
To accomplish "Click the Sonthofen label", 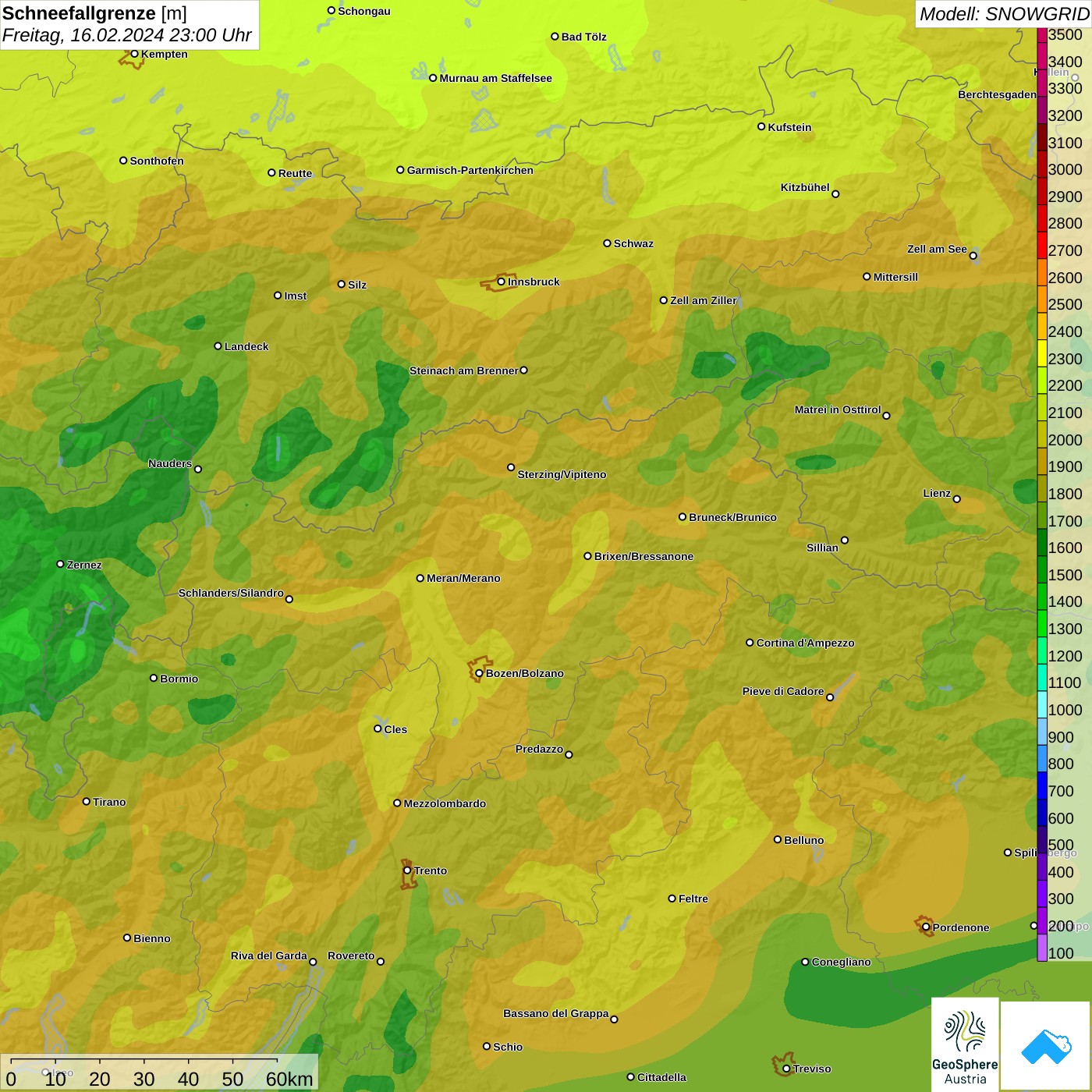I will click(x=157, y=161).
